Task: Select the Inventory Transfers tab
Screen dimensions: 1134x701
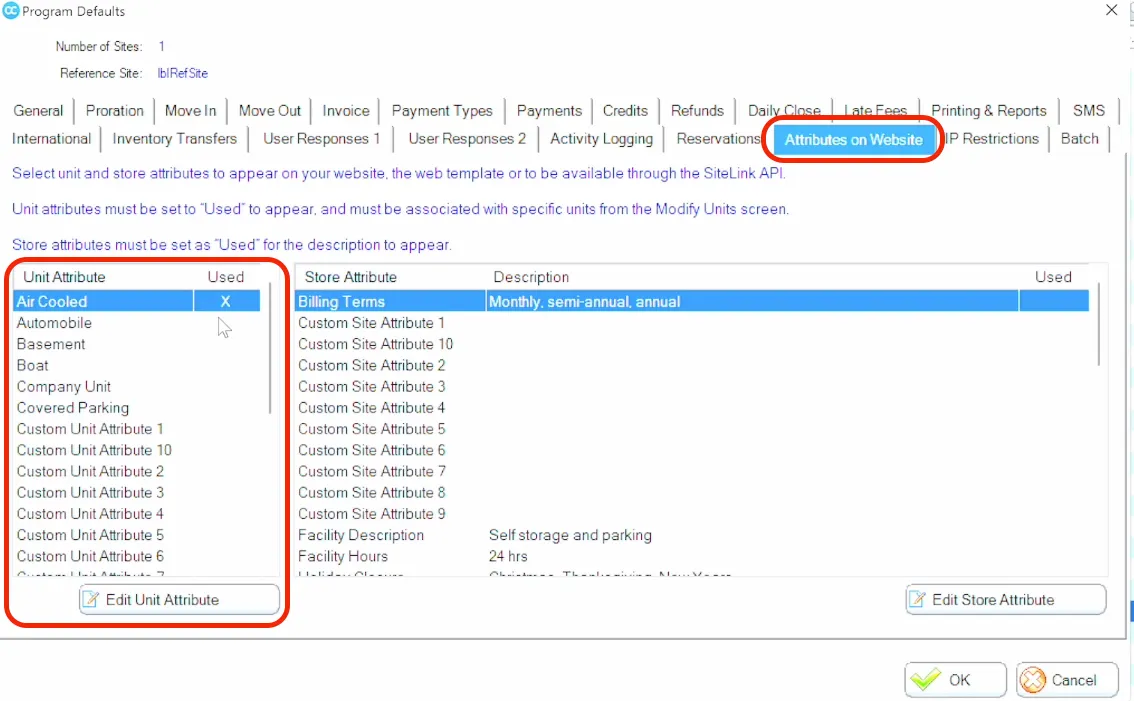Action: (174, 139)
